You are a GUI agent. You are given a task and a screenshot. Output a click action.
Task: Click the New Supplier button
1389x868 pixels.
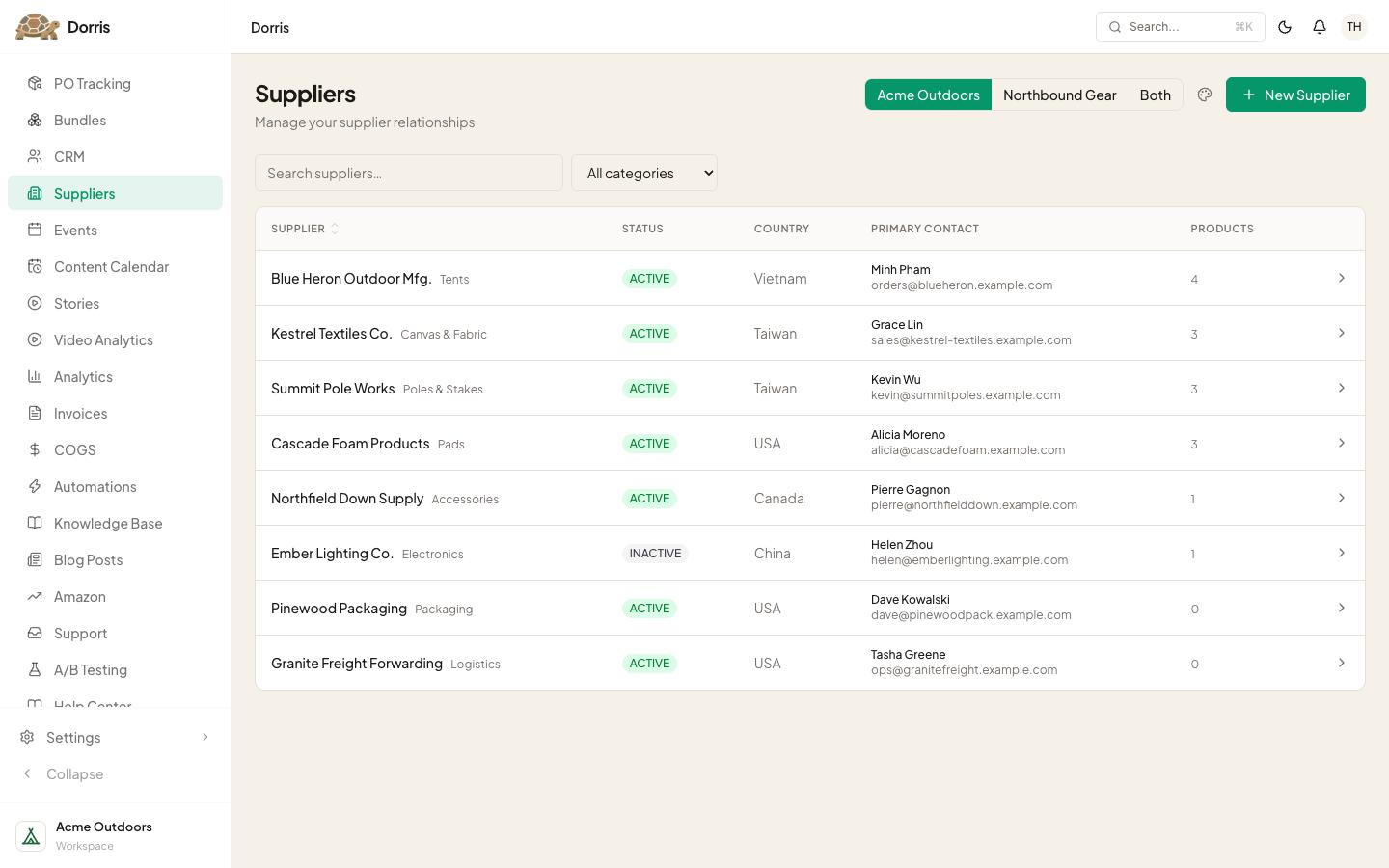[1295, 95]
